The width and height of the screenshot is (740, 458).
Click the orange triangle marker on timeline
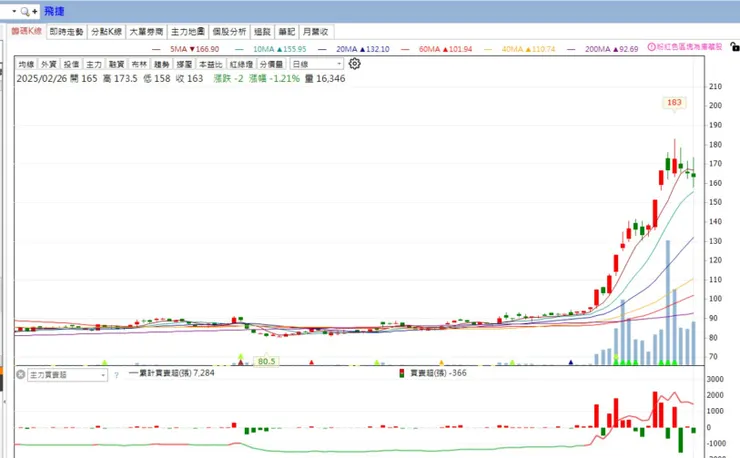point(441,362)
